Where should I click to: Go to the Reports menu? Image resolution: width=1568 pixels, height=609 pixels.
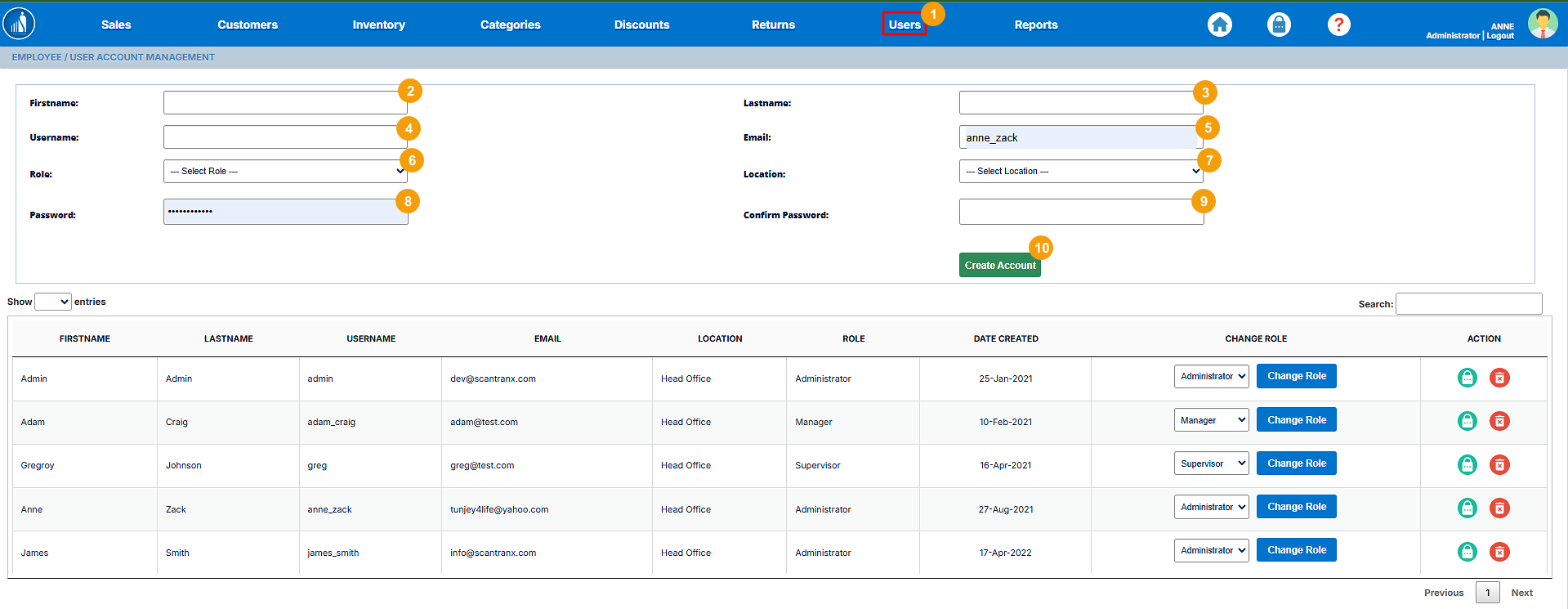coord(1035,25)
